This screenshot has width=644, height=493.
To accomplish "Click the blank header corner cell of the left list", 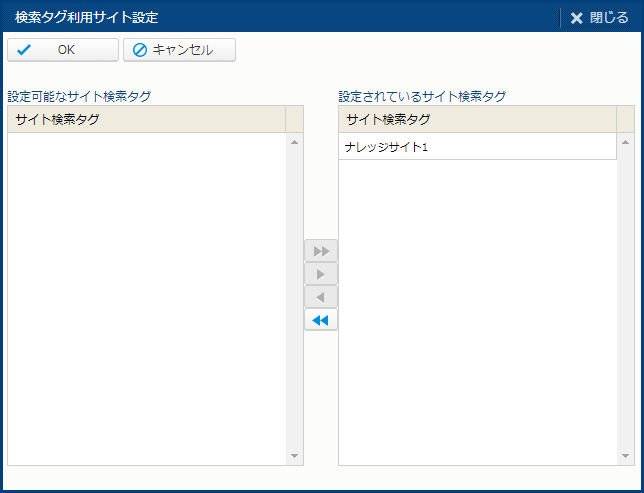I will click(294, 120).
